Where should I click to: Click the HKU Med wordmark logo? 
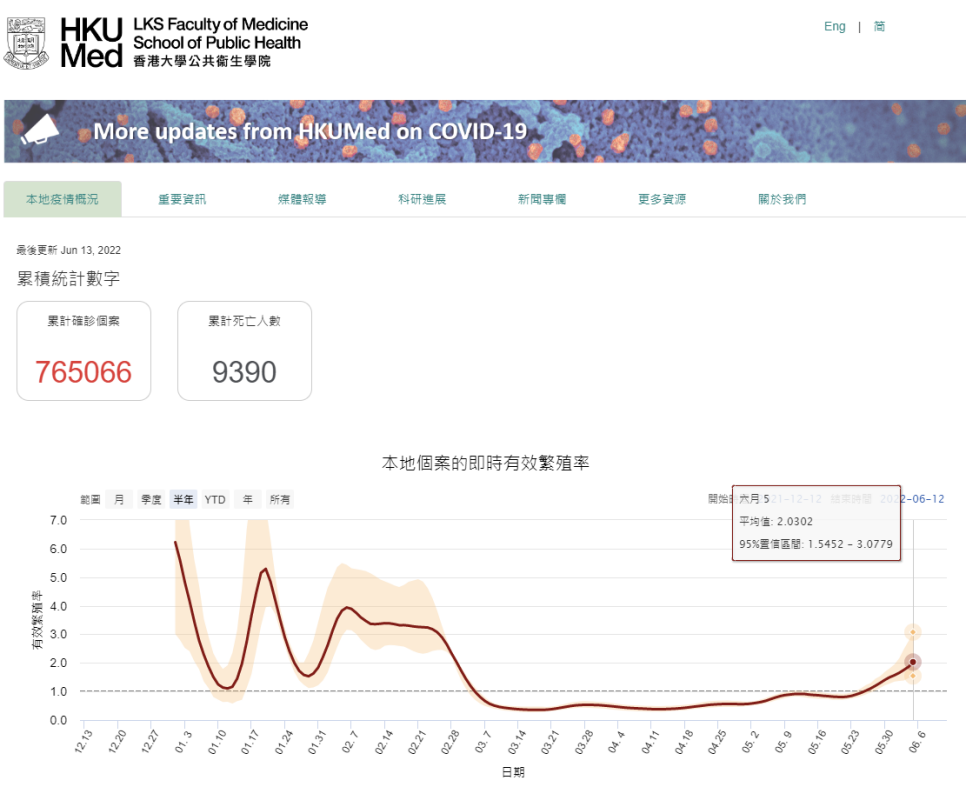(x=91, y=43)
